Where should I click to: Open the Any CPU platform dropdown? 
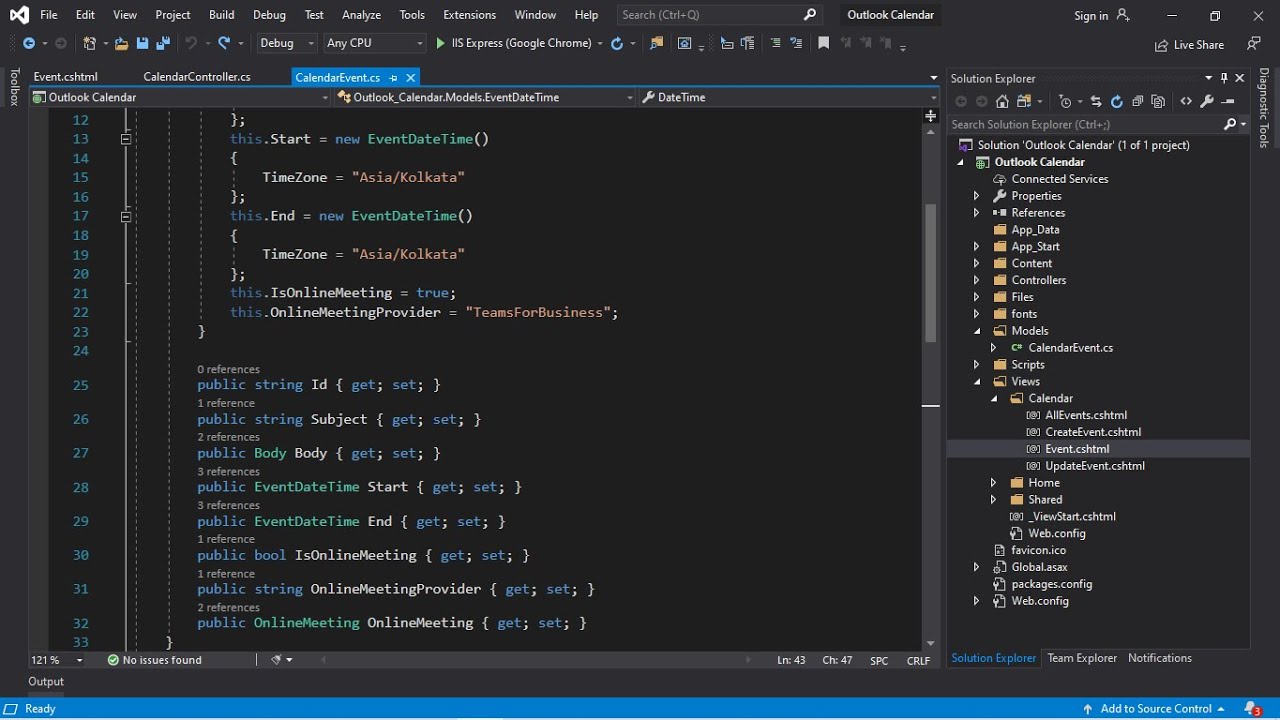[375, 43]
